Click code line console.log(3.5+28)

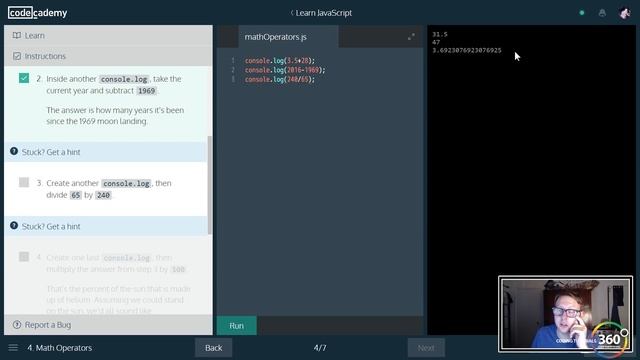280,60
